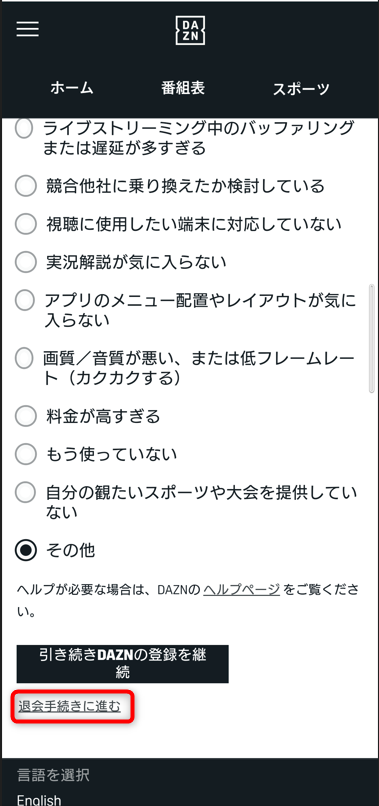Select 視聴に使用したい端末に対応していない option
Screen dimensions: 379x806
click(25, 224)
